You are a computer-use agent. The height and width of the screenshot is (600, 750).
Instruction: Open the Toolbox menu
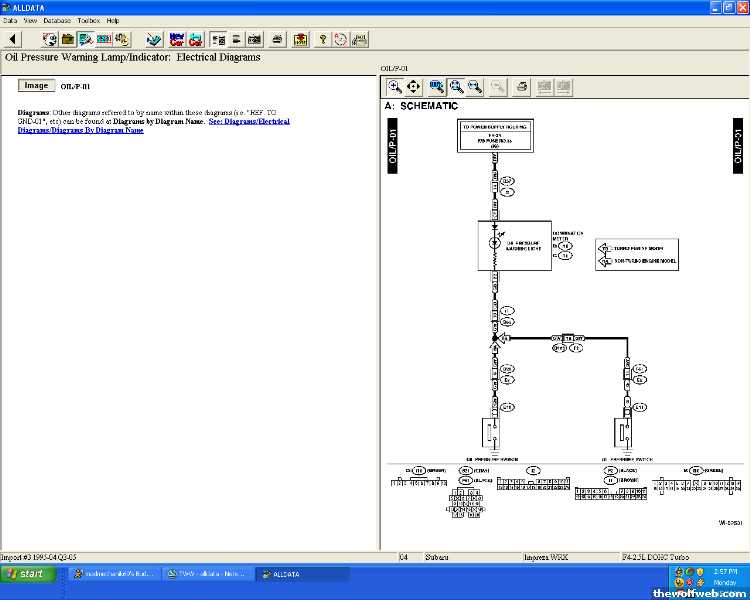coord(88,20)
